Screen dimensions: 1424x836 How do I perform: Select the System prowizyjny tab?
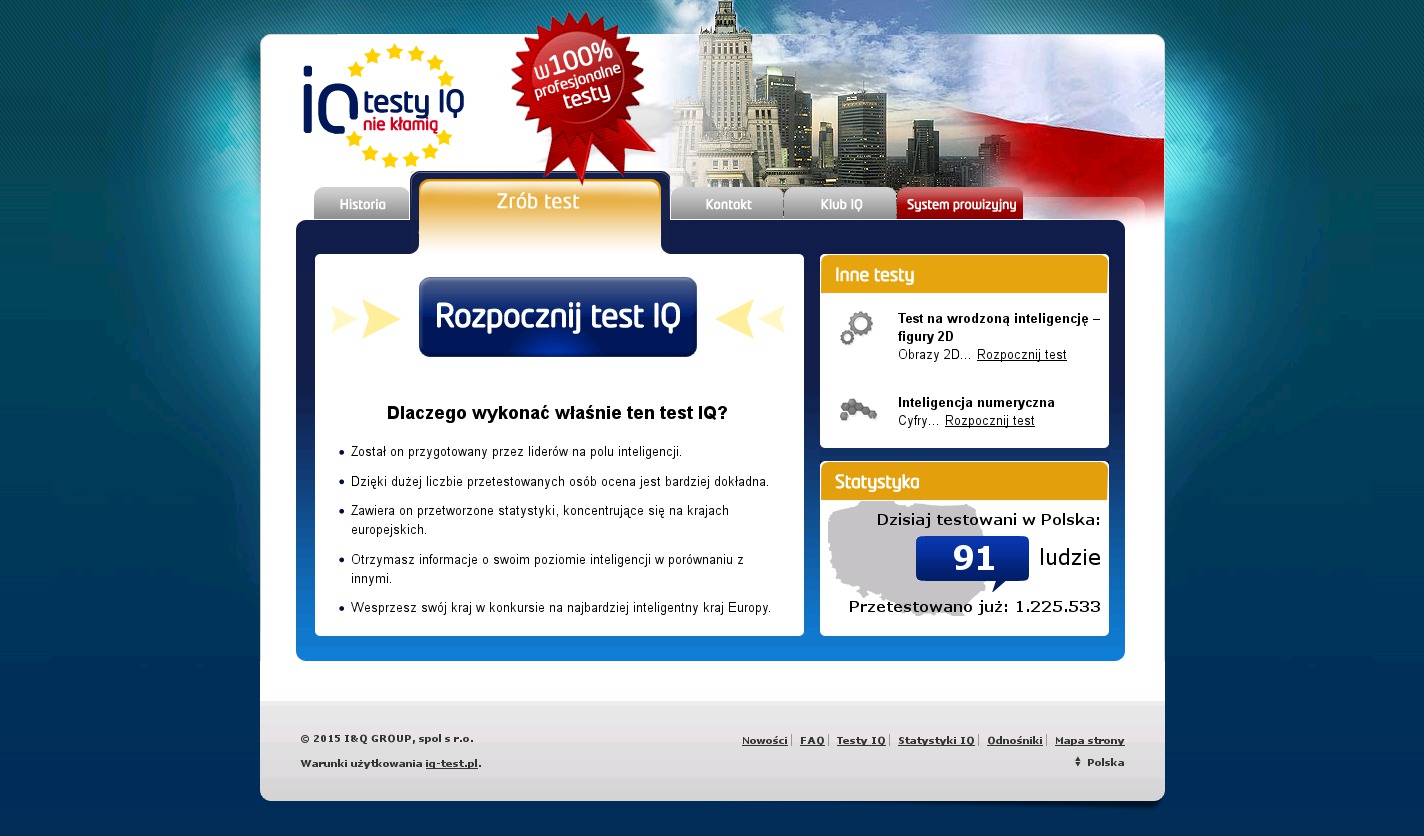coord(960,204)
